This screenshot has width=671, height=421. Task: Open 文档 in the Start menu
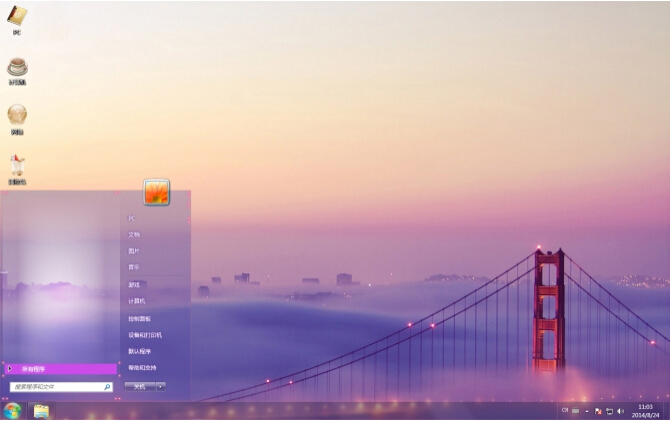tap(134, 234)
